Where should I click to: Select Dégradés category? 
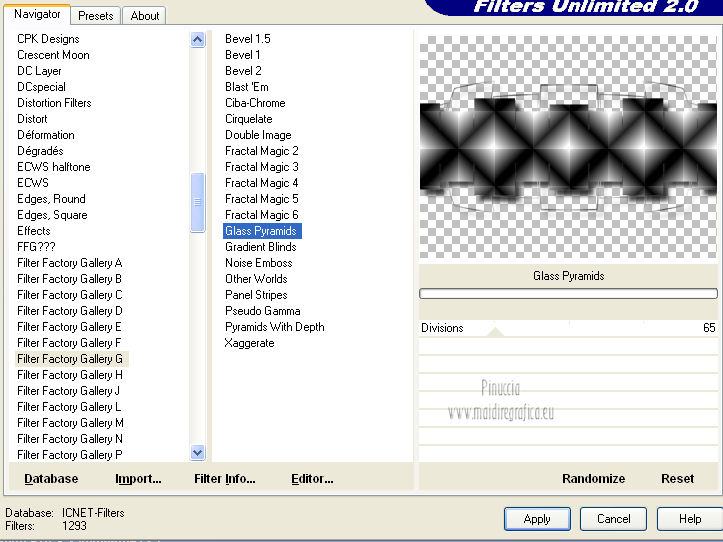40,151
